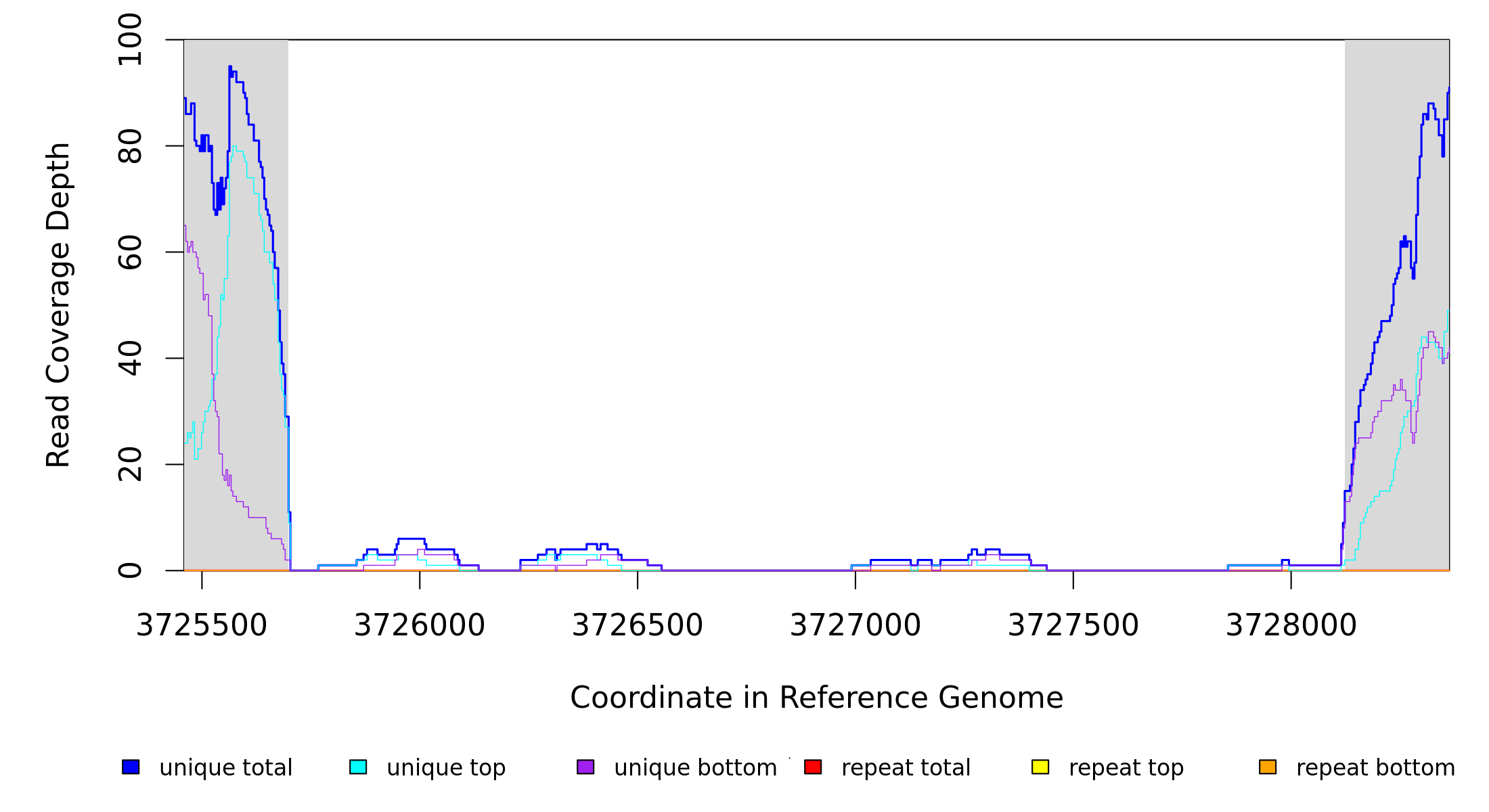
Task: Click the 'Read Coverage Depth' axis title
Action: (x=58, y=304)
